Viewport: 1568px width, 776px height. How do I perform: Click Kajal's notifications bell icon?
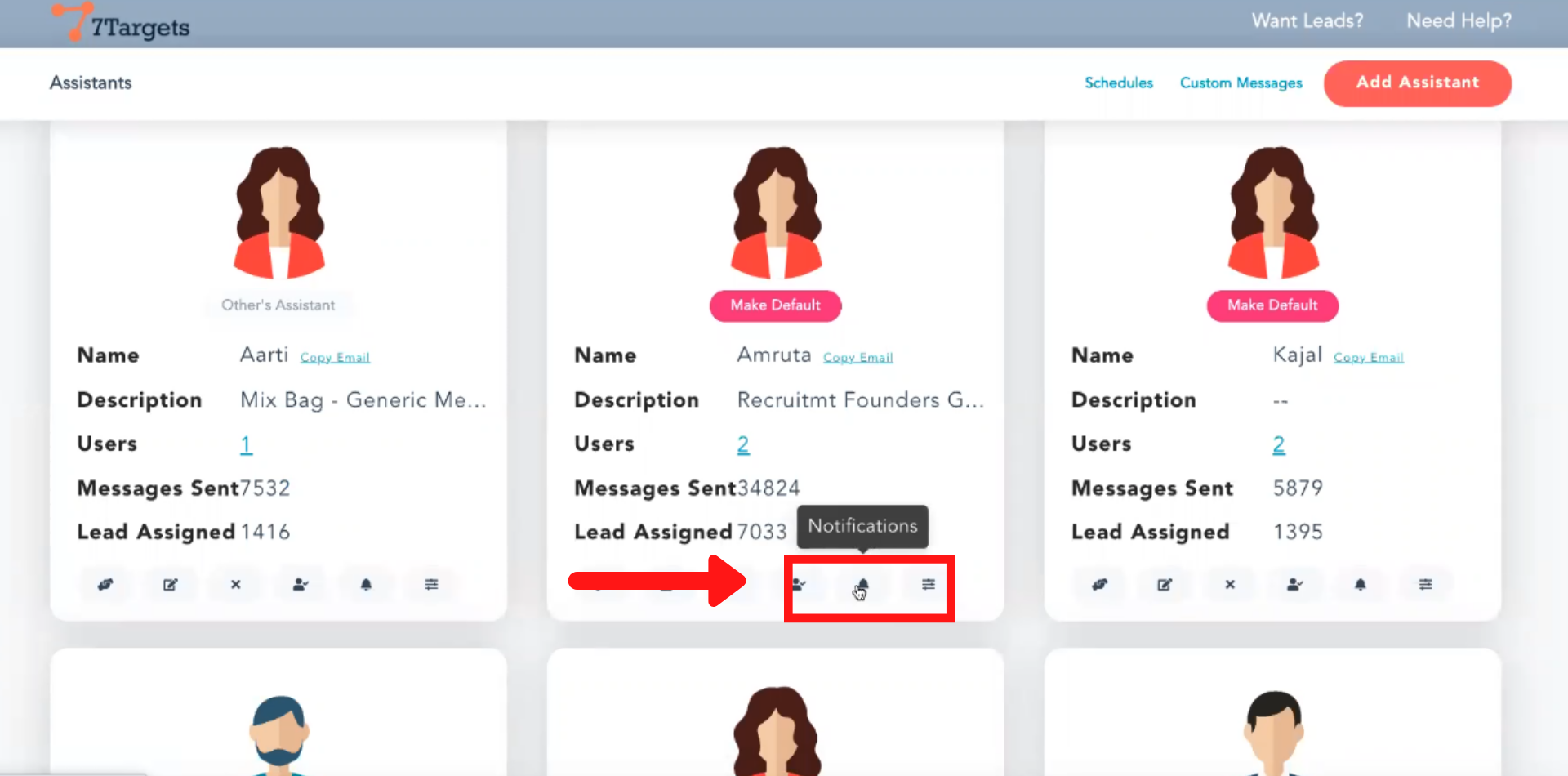(x=1360, y=584)
